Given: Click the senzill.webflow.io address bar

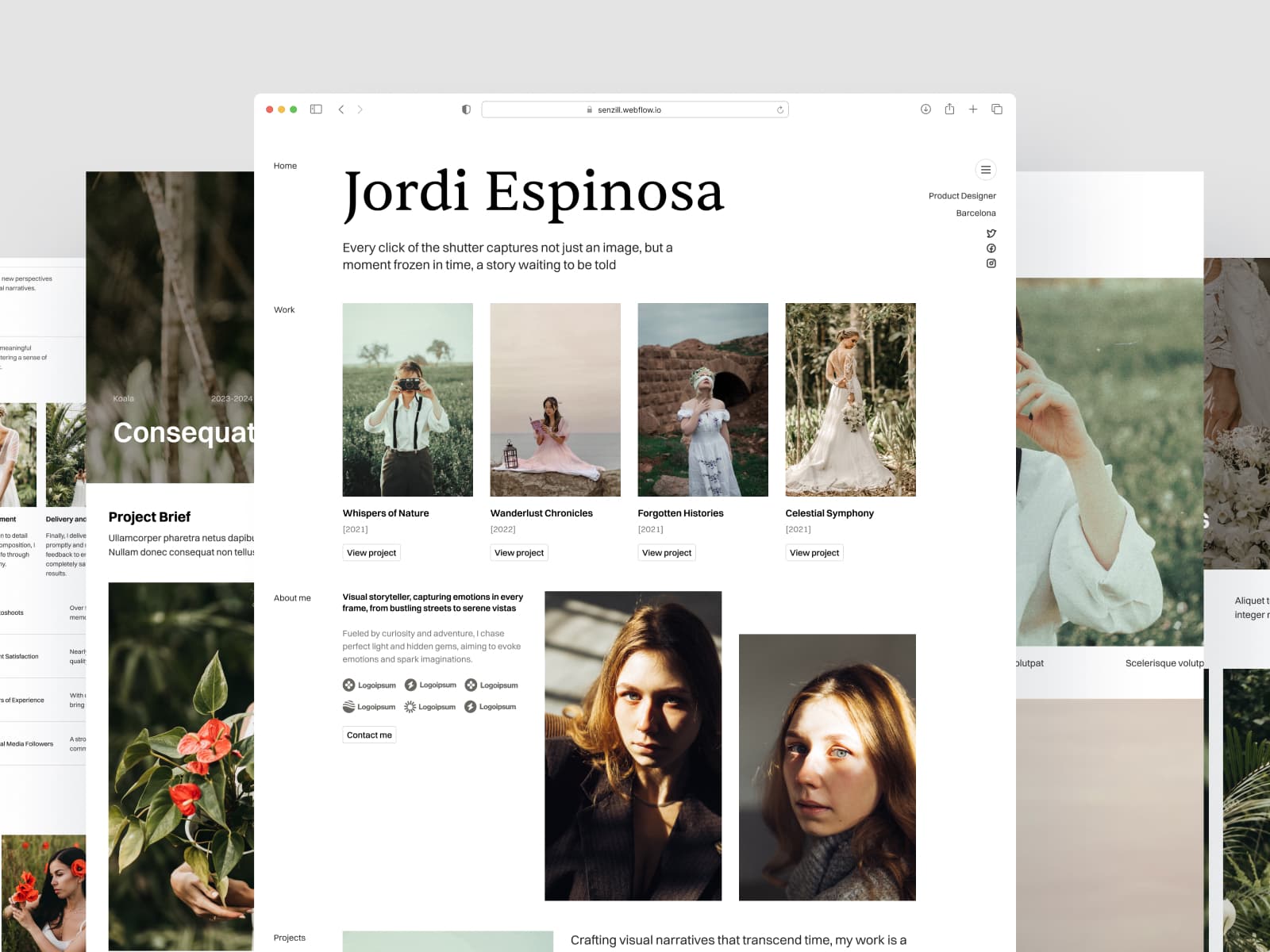Looking at the screenshot, I should (635, 109).
